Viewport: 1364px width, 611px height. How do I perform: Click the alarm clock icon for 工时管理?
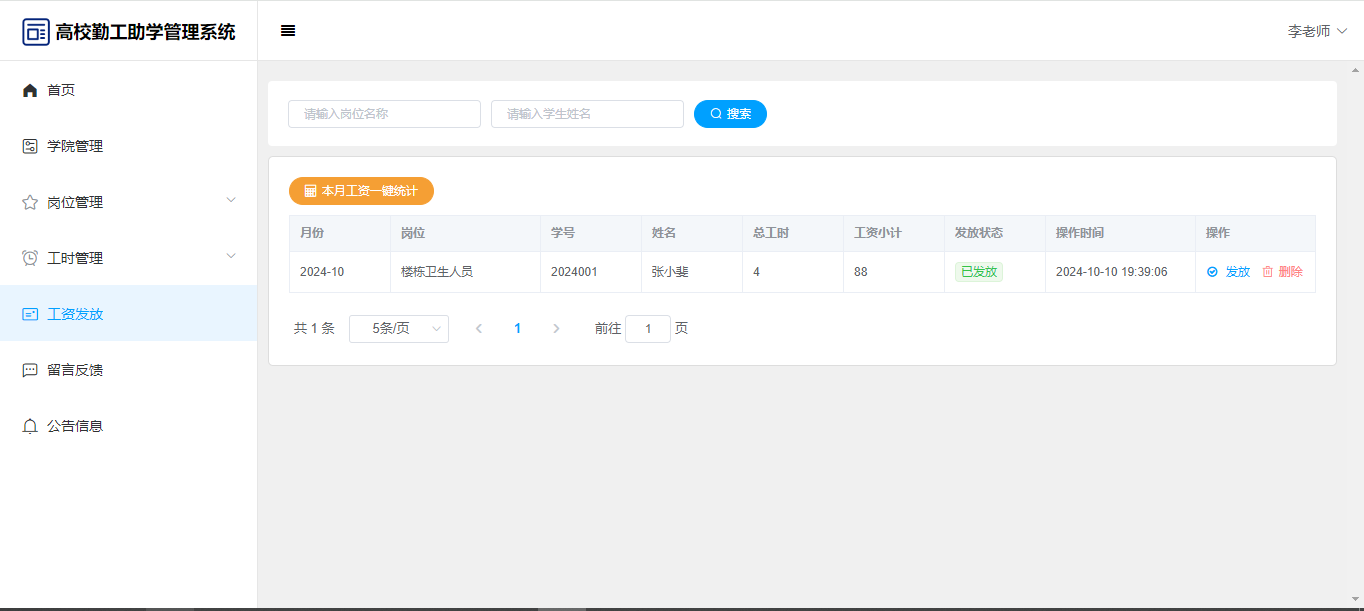click(30, 258)
